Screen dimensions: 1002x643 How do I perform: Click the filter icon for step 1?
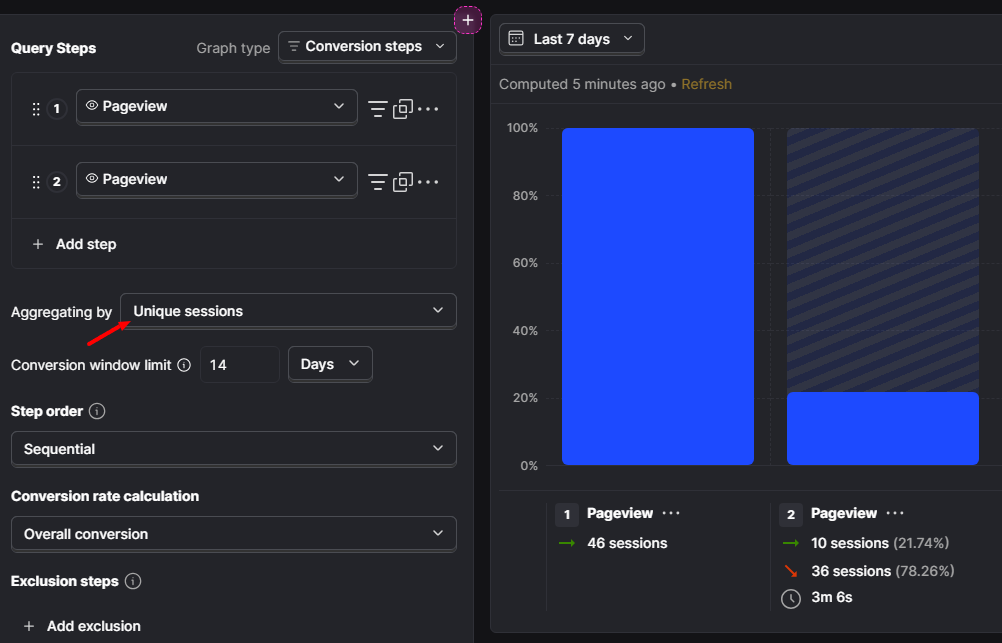377,109
